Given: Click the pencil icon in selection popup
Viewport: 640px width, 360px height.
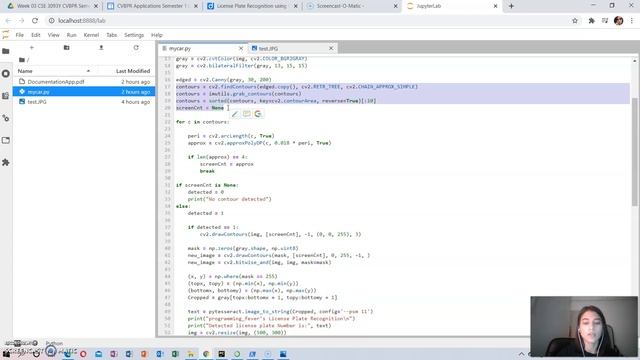Looking at the screenshot, I should click(x=235, y=114).
